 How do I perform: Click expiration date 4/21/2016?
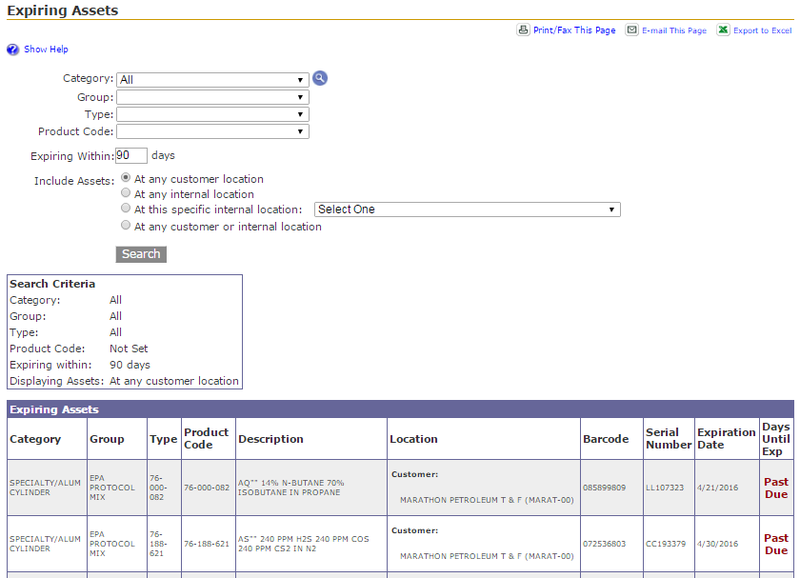point(717,488)
